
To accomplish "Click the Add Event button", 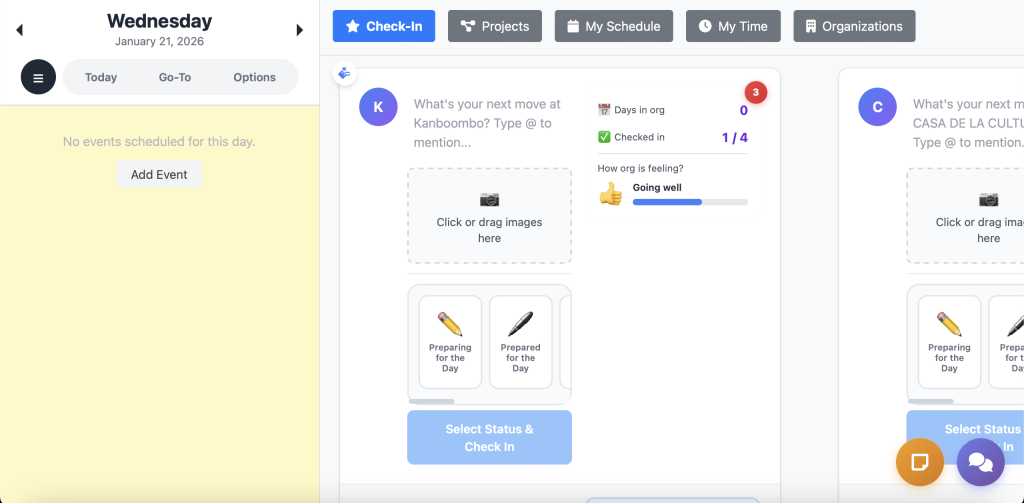I will [159, 174].
